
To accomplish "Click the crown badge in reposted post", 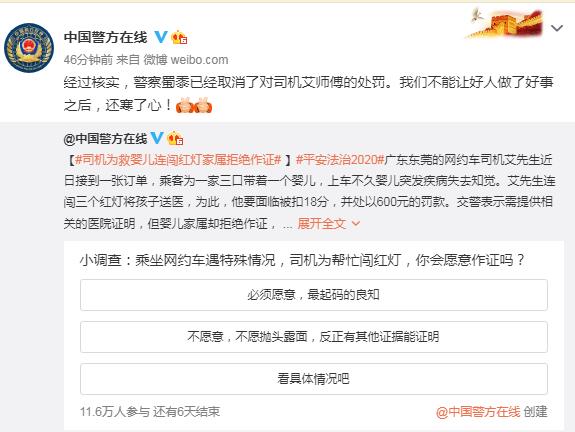I will click(x=175, y=138).
